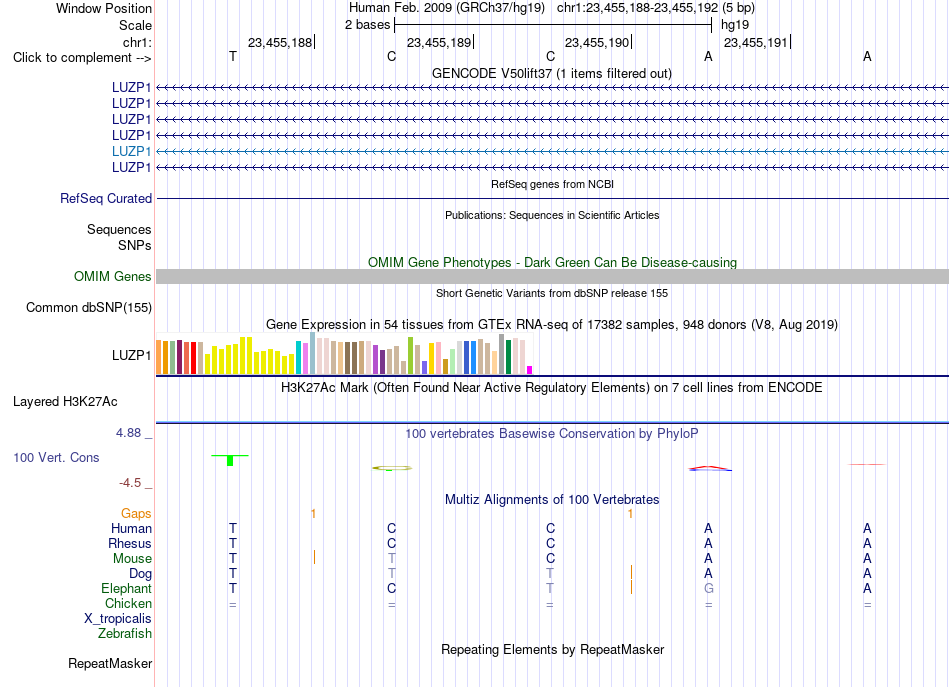Click the green PhyloP bar under base T
950x687 pixels.
[x=230, y=460]
